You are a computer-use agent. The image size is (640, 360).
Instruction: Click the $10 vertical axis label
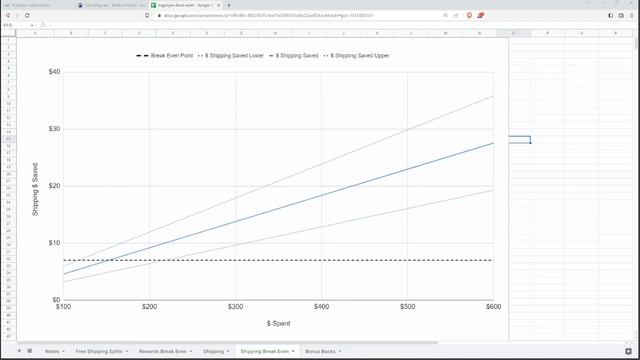(x=54, y=243)
